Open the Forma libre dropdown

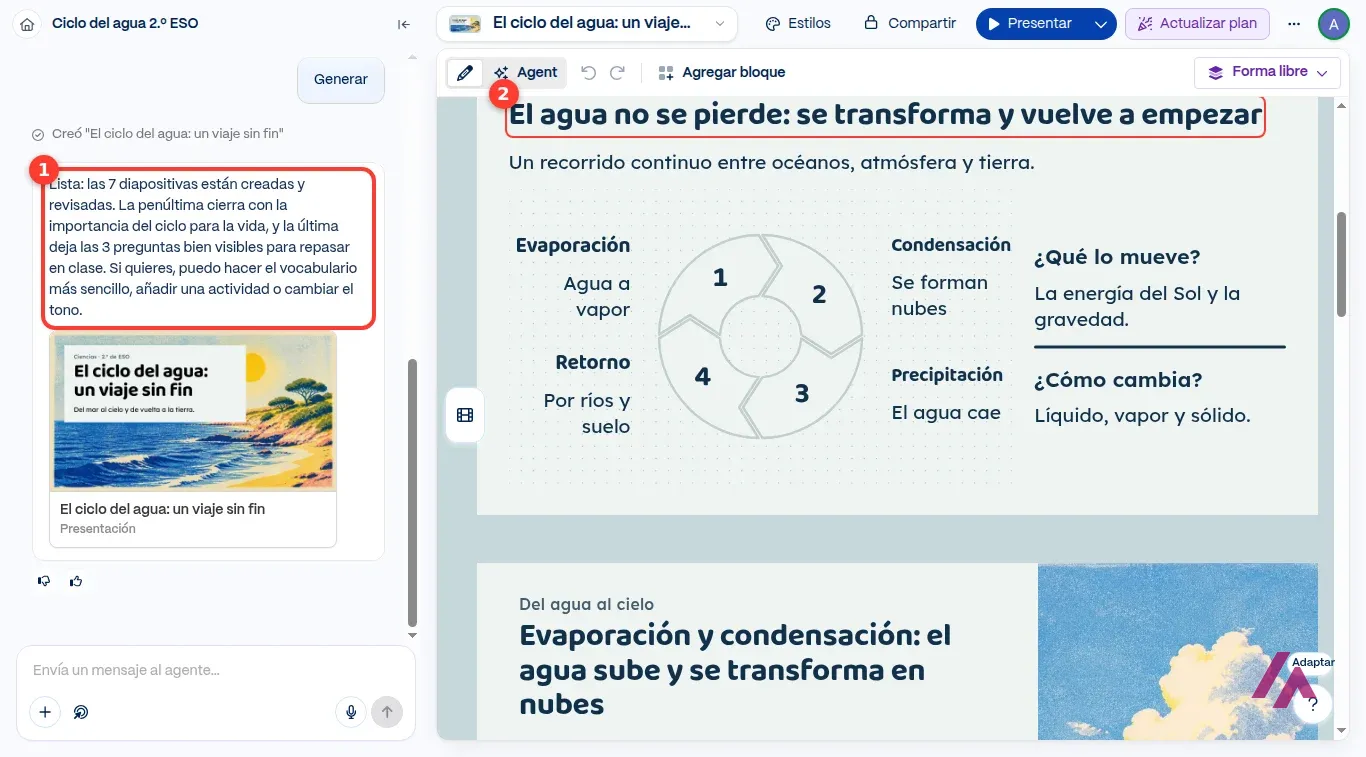click(1267, 73)
